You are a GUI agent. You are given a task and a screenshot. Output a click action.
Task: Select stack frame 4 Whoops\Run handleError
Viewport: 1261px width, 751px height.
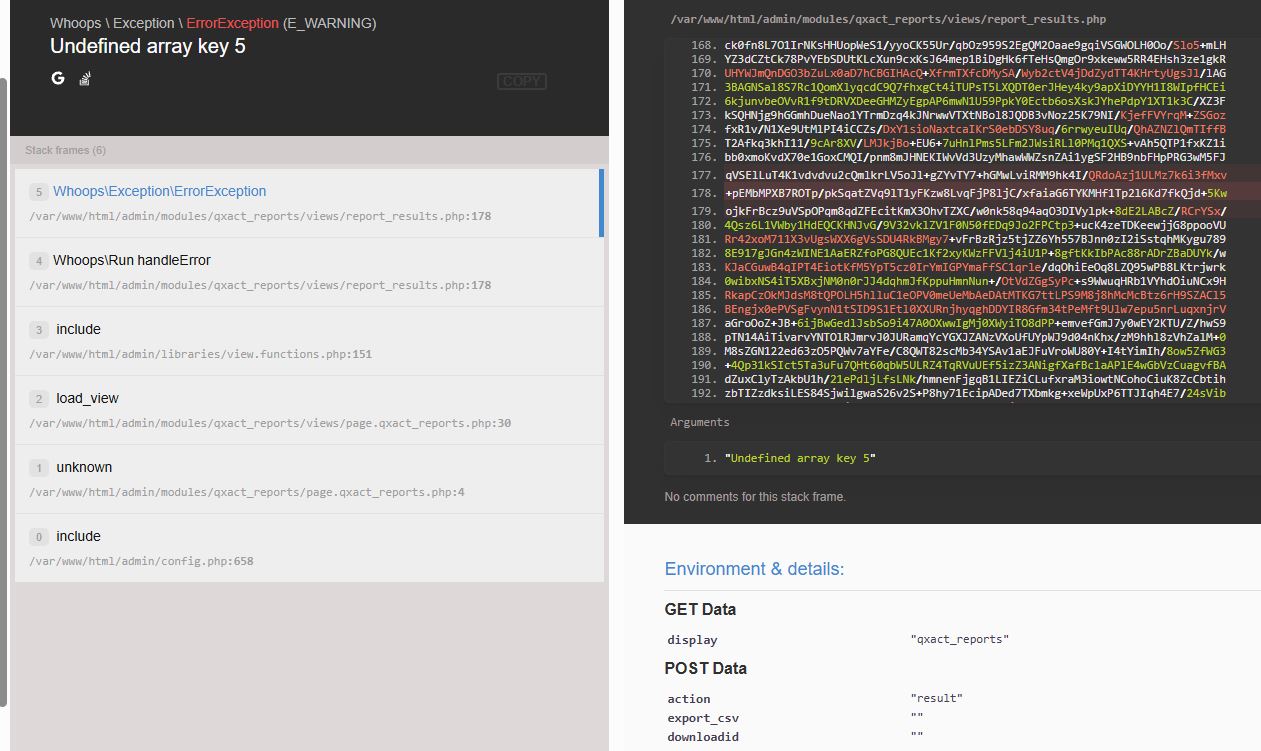309,272
